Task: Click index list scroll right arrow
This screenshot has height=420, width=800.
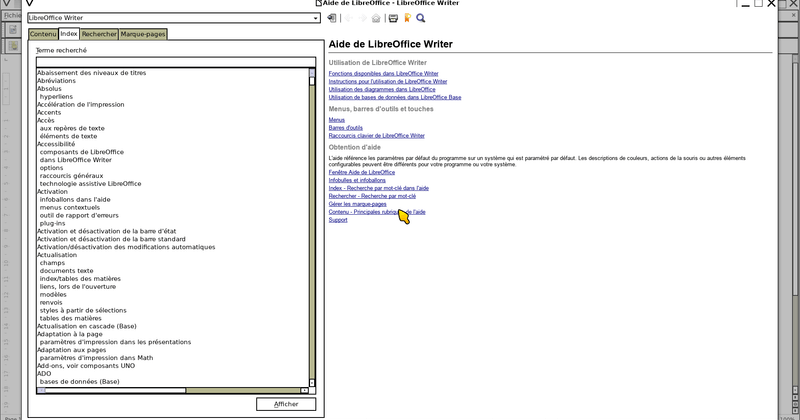Action: 305,390
